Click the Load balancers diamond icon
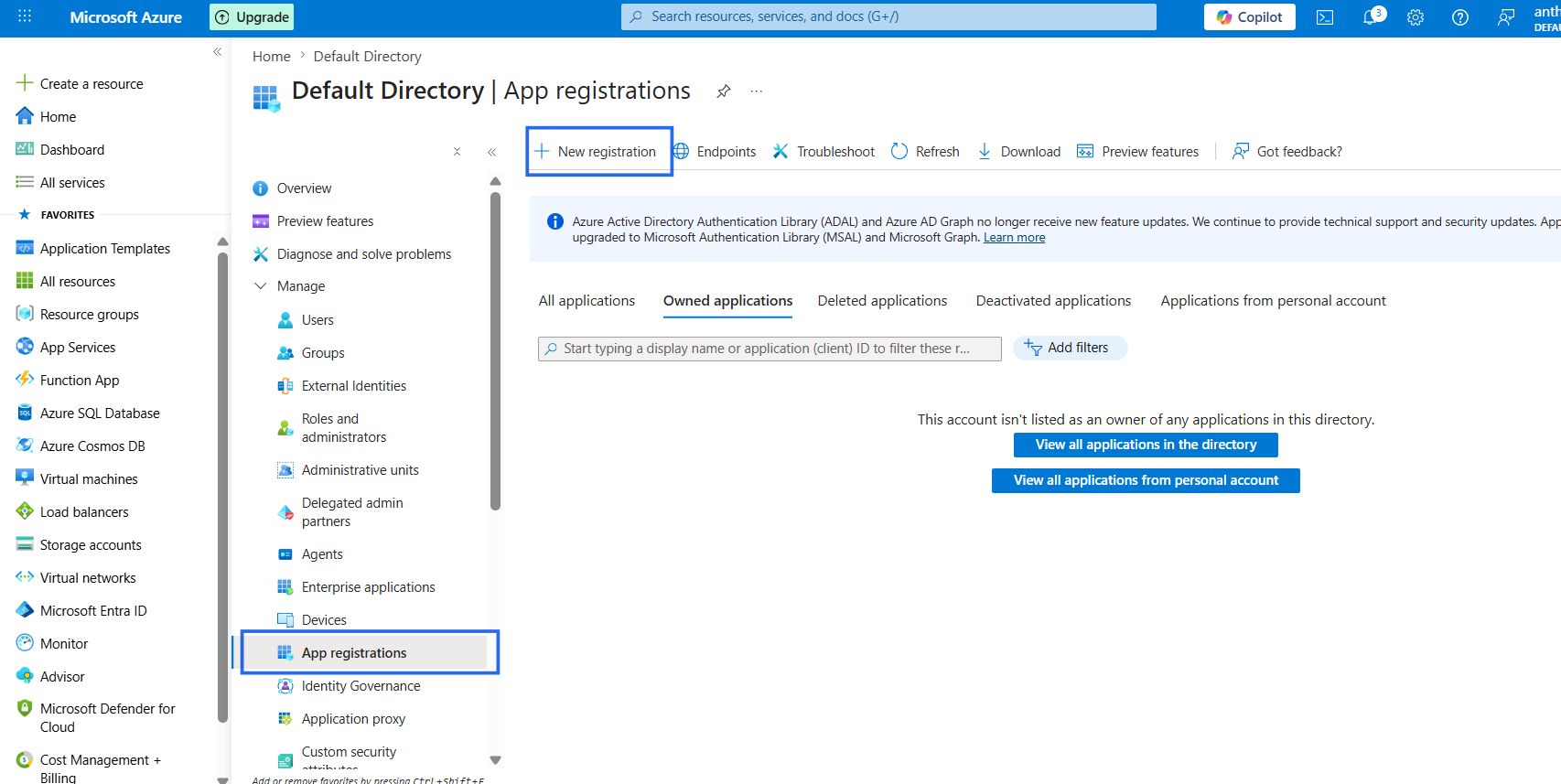Image resolution: width=1561 pixels, height=784 pixels. click(25, 511)
